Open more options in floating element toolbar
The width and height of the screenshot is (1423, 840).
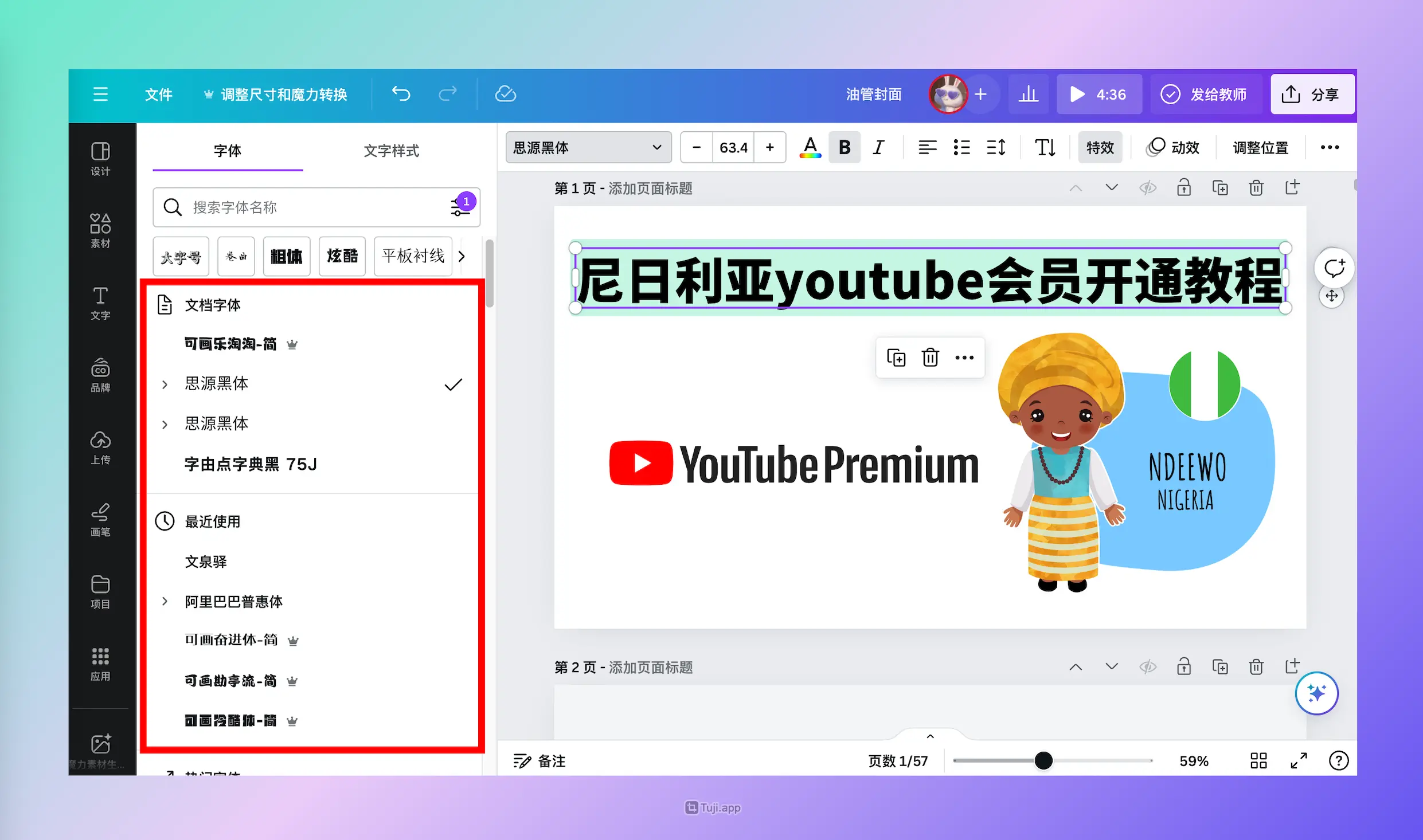964,358
